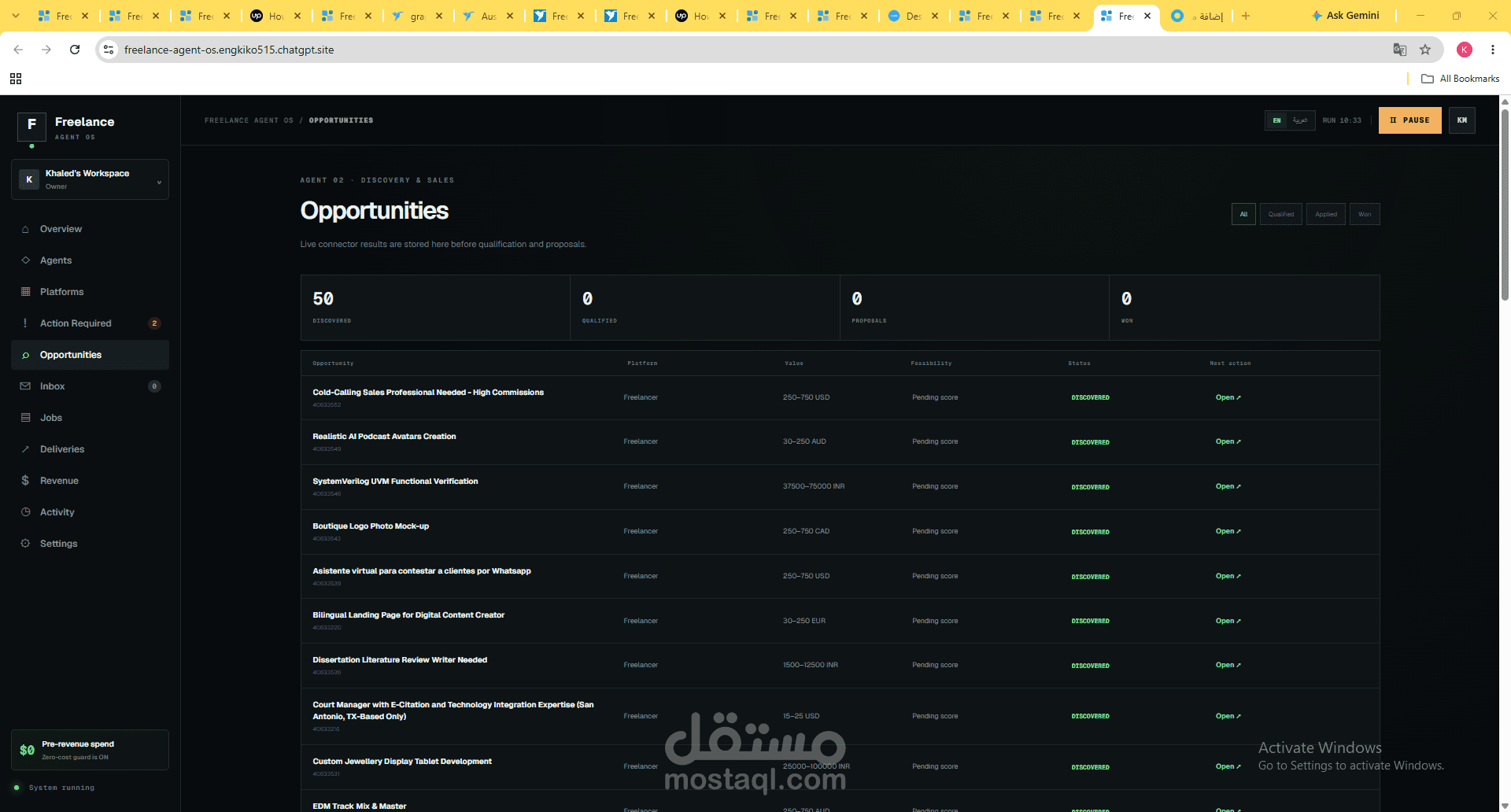Open the Court Manager opportunity link
Screen dimensions: 1511x812
point(1228,716)
